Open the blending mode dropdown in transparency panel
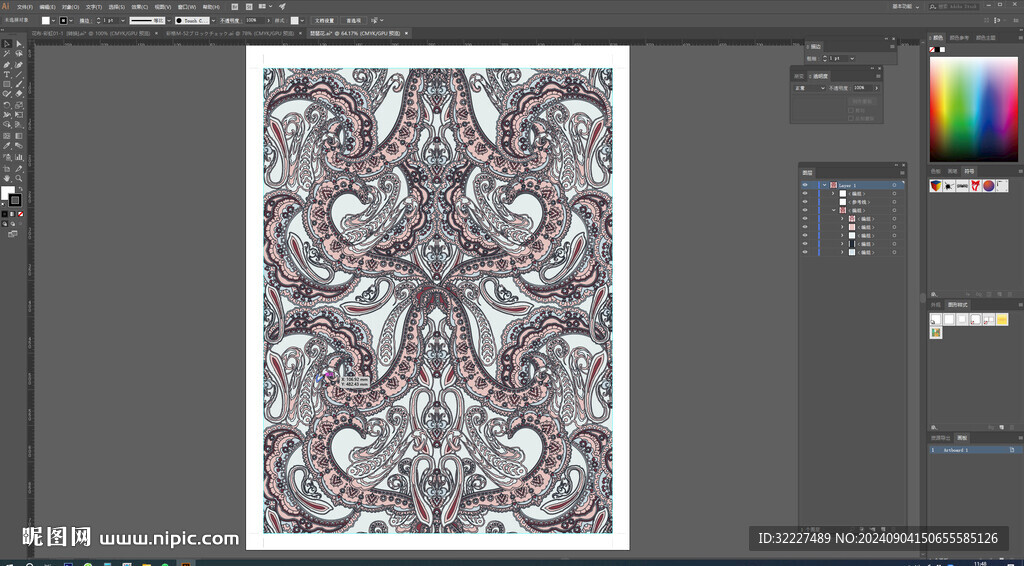 [810, 88]
